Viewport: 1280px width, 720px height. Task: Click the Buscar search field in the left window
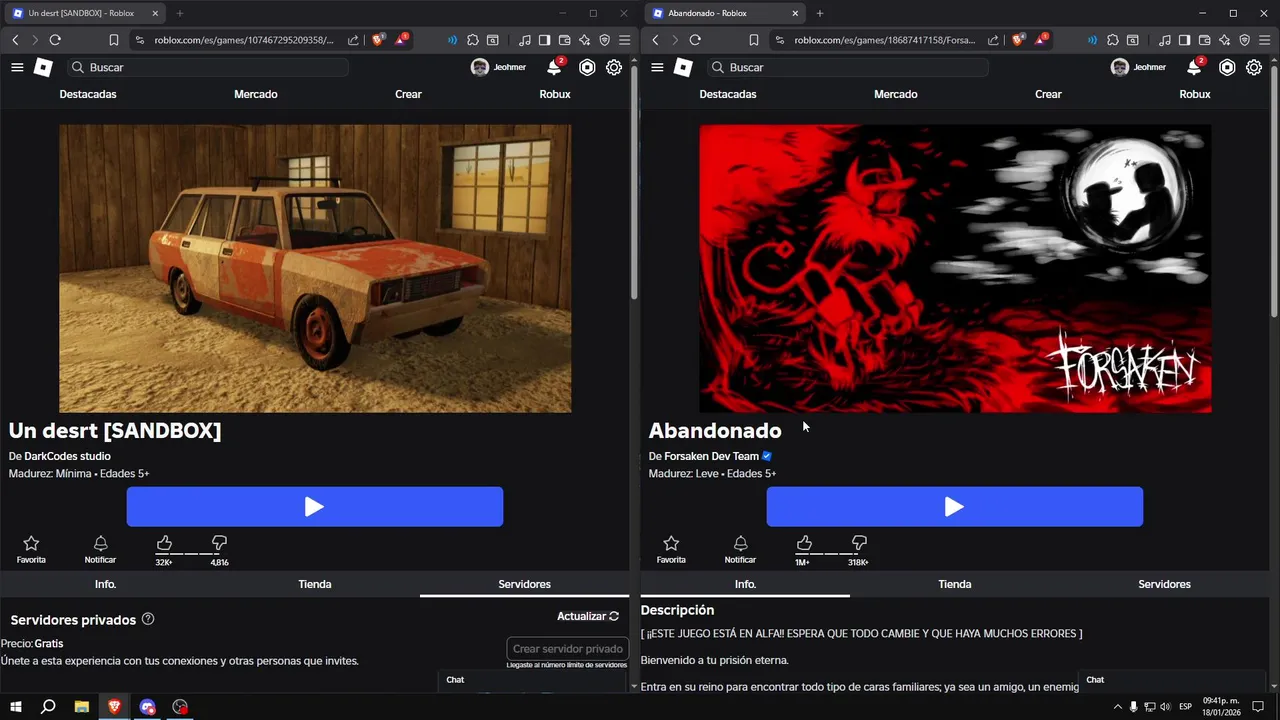pyautogui.click(x=208, y=67)
